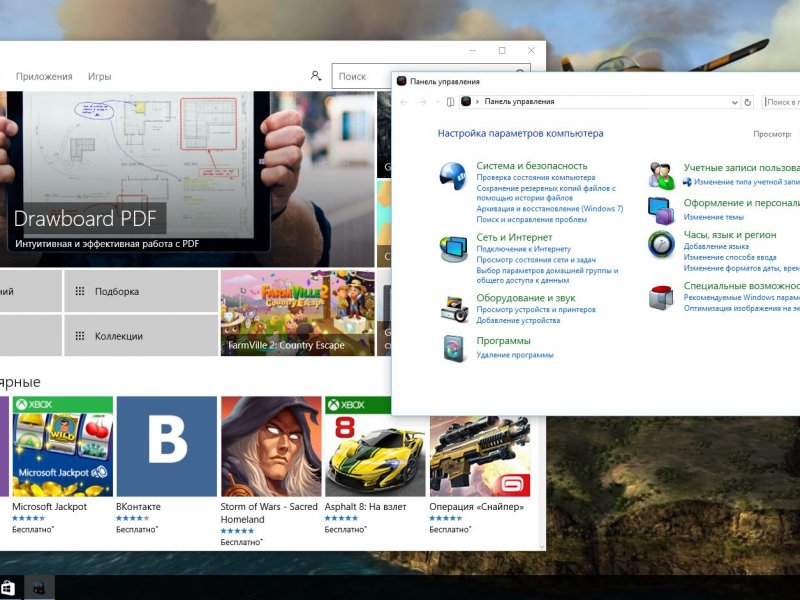The height and width of the screenshot is (600, 800).
Task: Click Архивация и восстановление (Windows 7)
Action: (x=549, y=209)
